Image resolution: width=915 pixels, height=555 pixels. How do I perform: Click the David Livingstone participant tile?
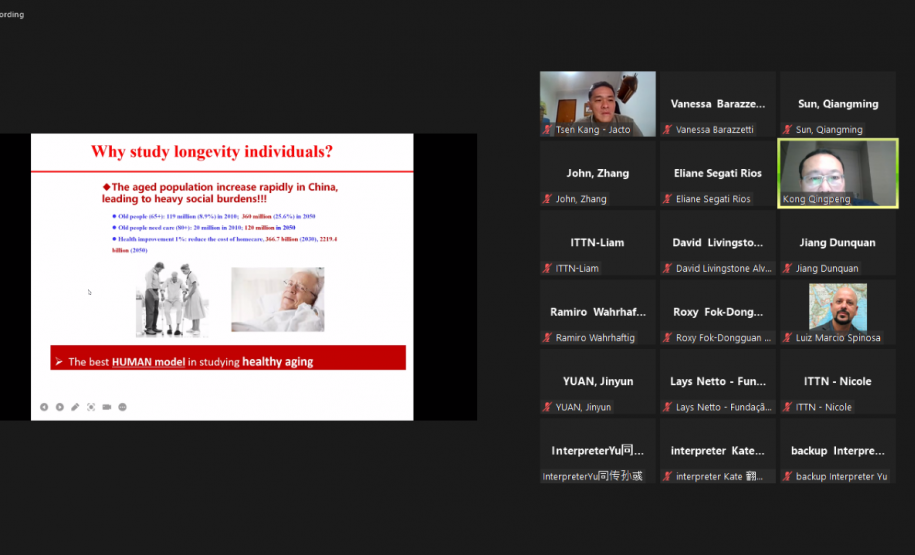[717, 242]
